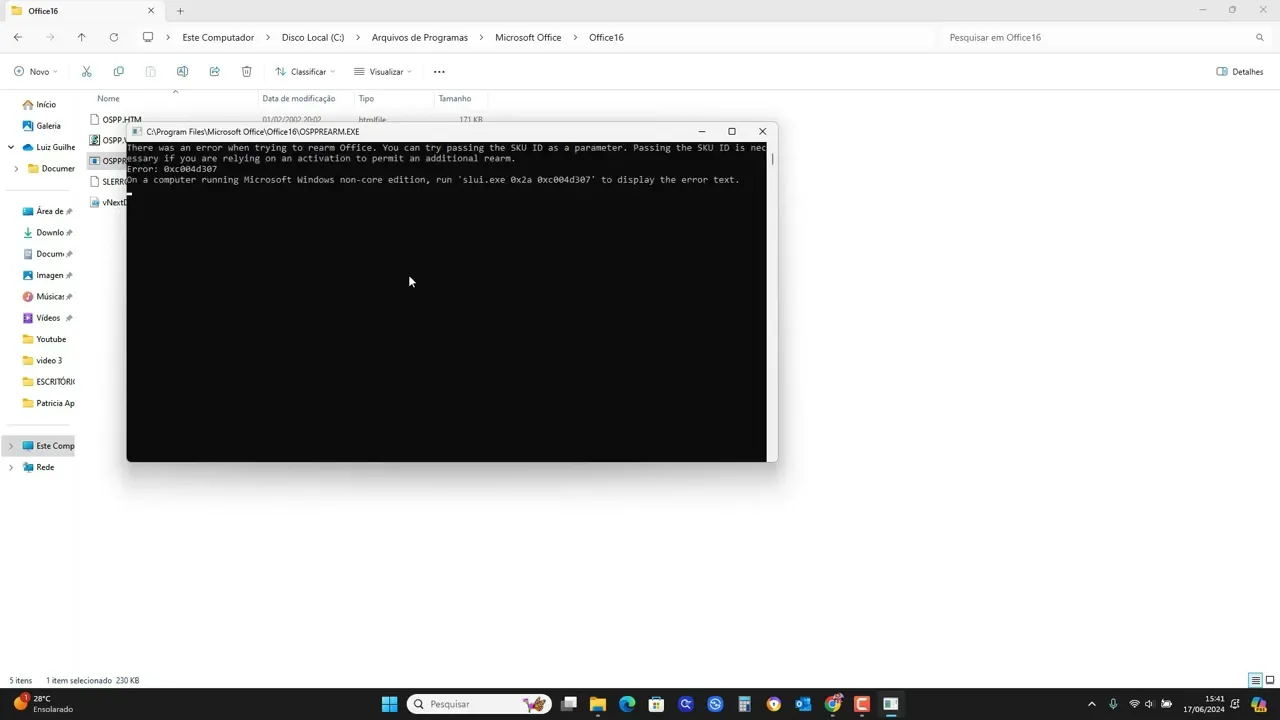
Task: Open File Explorer from the taskbar
Action: click(x=598, y=704)
